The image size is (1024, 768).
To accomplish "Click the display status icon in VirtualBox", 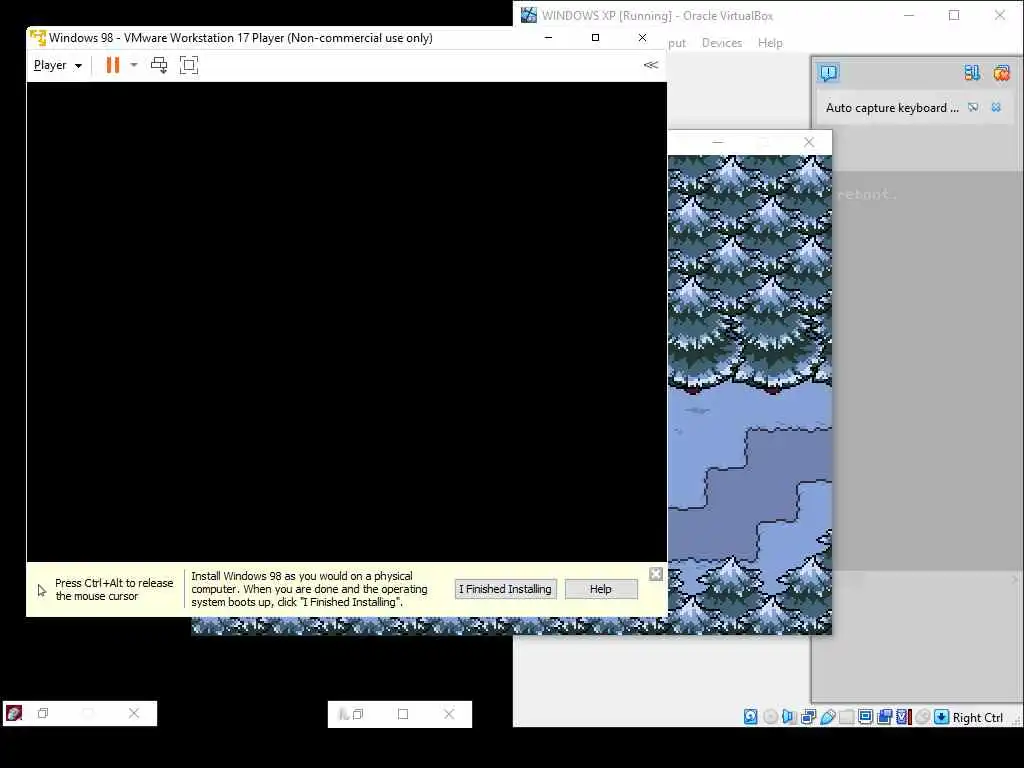I will (x=865, y=717).
